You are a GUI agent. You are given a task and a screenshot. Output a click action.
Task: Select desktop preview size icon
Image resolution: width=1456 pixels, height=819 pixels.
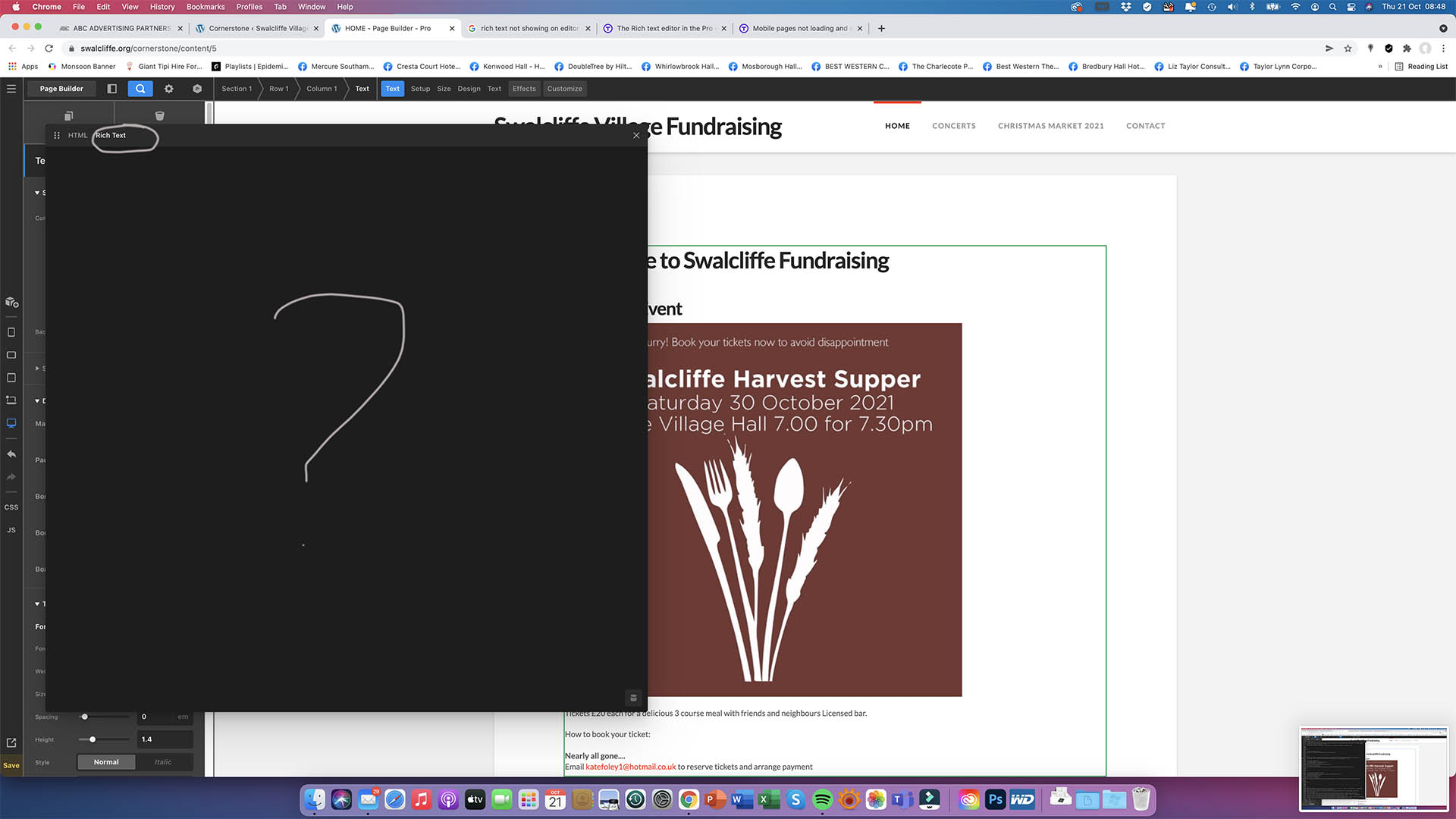point(11,423)
